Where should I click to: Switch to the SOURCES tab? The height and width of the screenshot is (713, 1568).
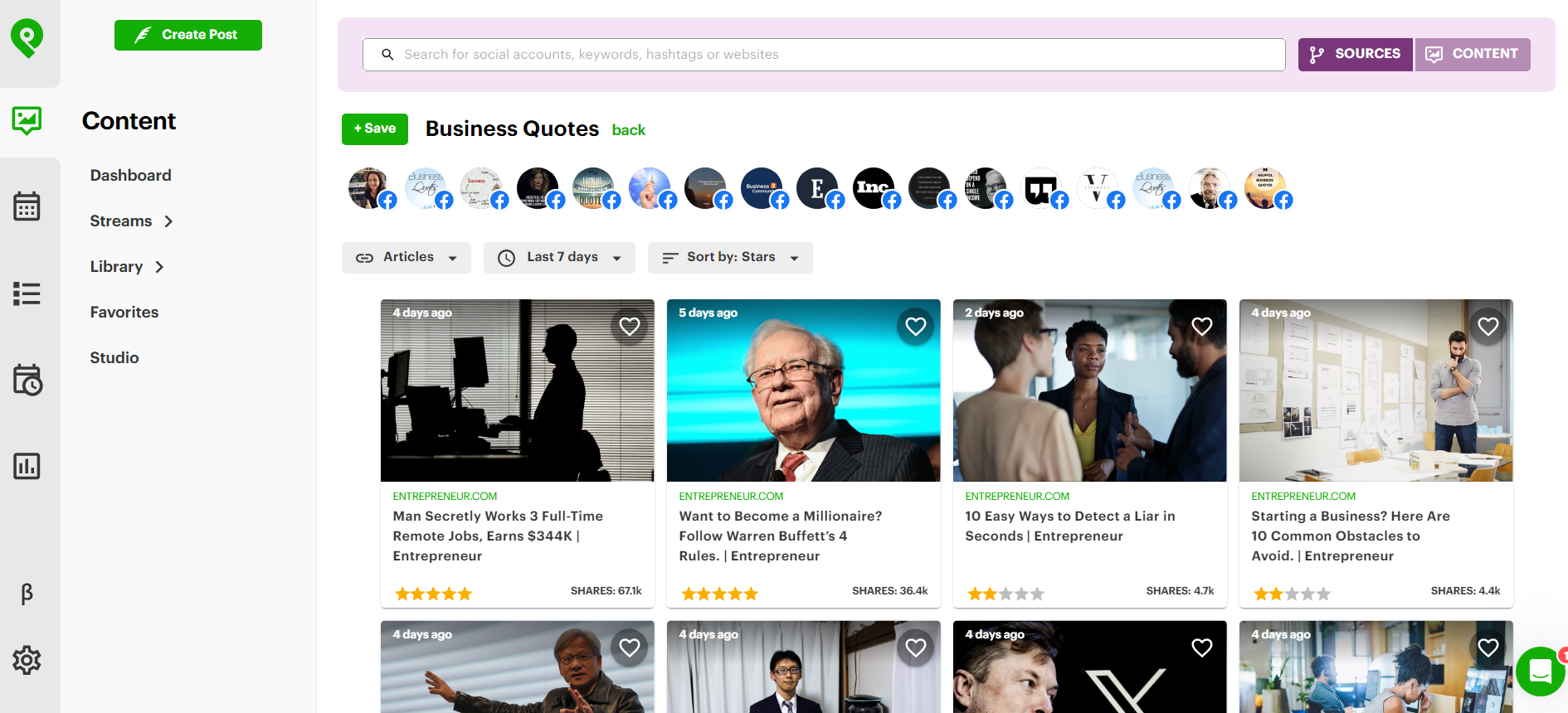pos(1355,55)
